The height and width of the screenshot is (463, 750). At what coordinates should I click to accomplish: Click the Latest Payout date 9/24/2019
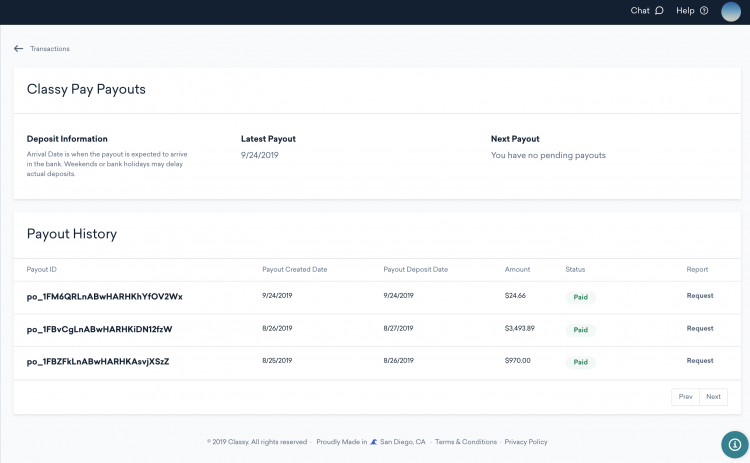[259, 155]
